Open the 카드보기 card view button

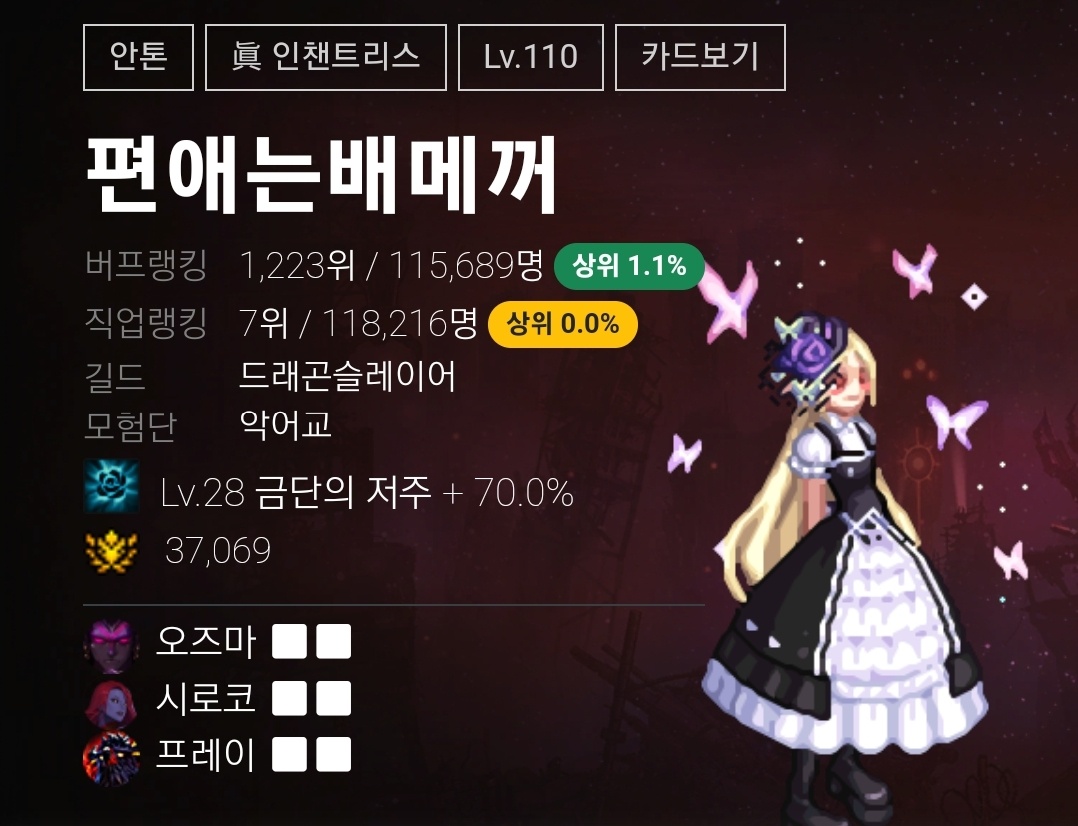click(x=700, y=57)
